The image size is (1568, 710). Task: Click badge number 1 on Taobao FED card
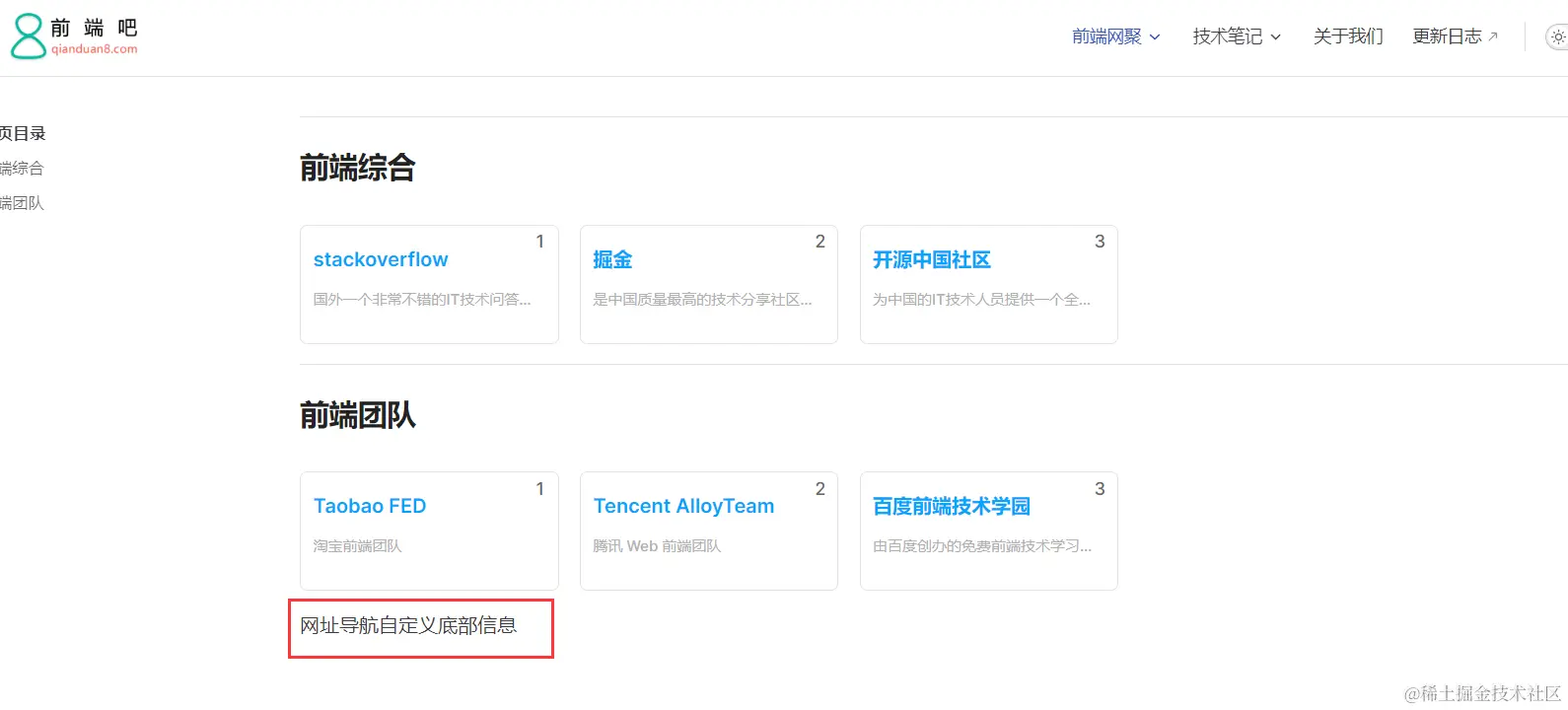click(x=539, y=489)
